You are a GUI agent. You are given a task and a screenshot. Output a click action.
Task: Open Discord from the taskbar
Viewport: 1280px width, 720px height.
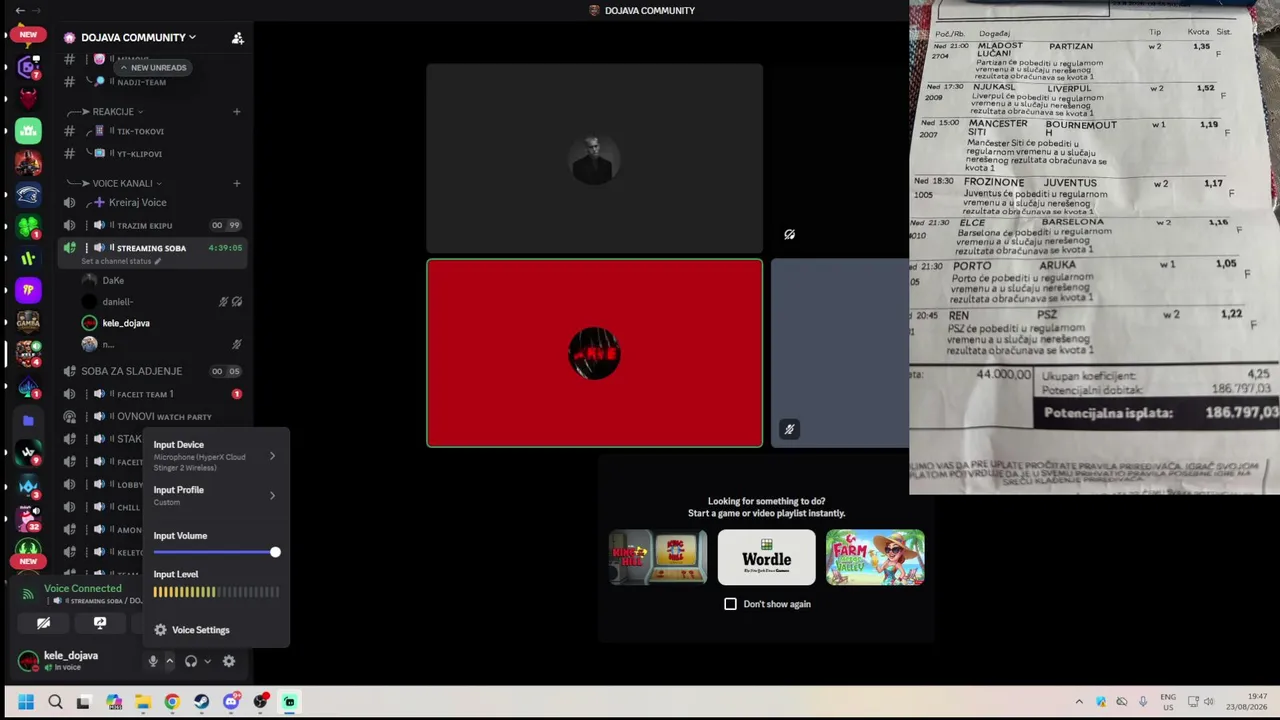point(231,702)
